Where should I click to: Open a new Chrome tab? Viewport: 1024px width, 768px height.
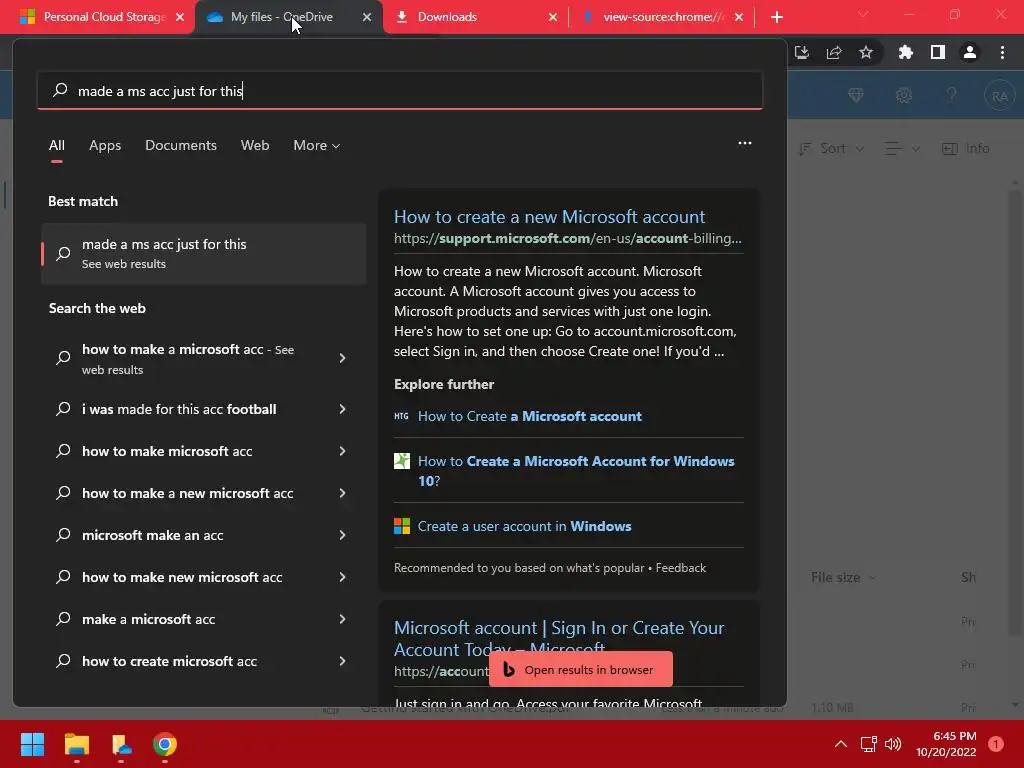pyautogui.click(x=776, y=17)
